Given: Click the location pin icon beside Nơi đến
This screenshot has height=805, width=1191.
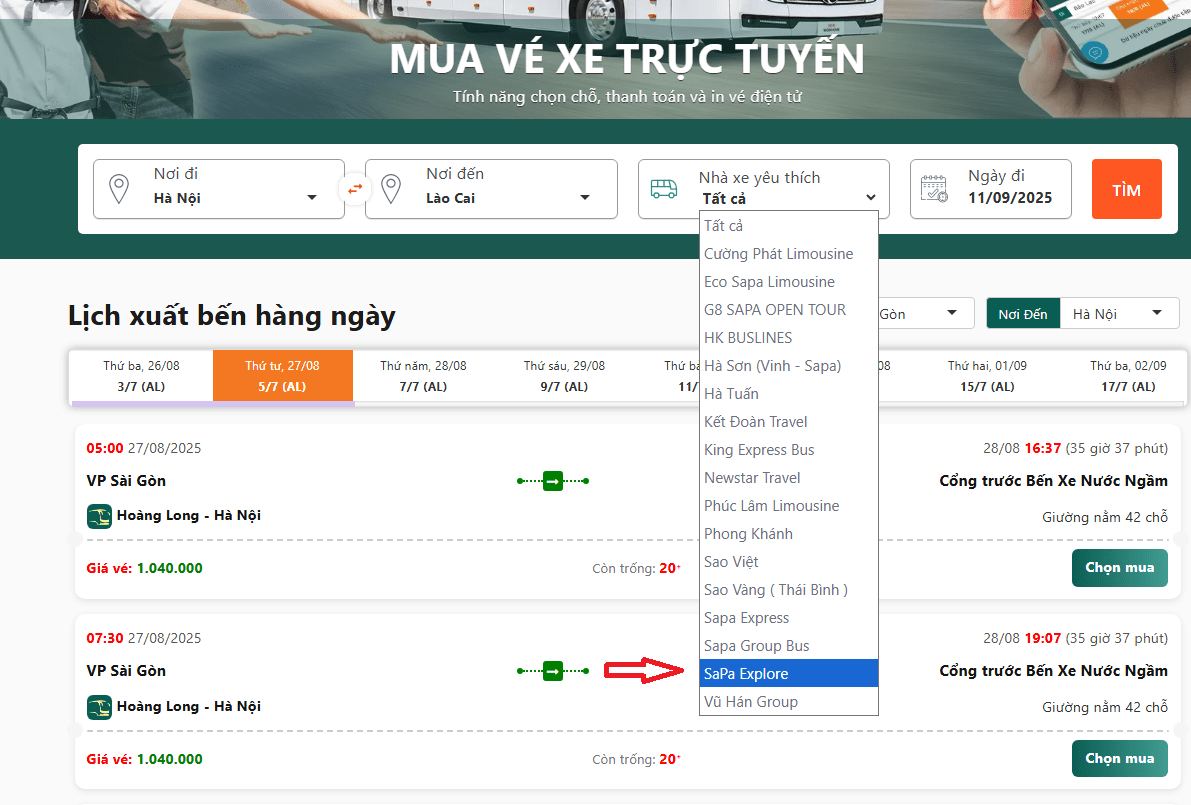Looking at the screenshot, I should click(391, 189).
